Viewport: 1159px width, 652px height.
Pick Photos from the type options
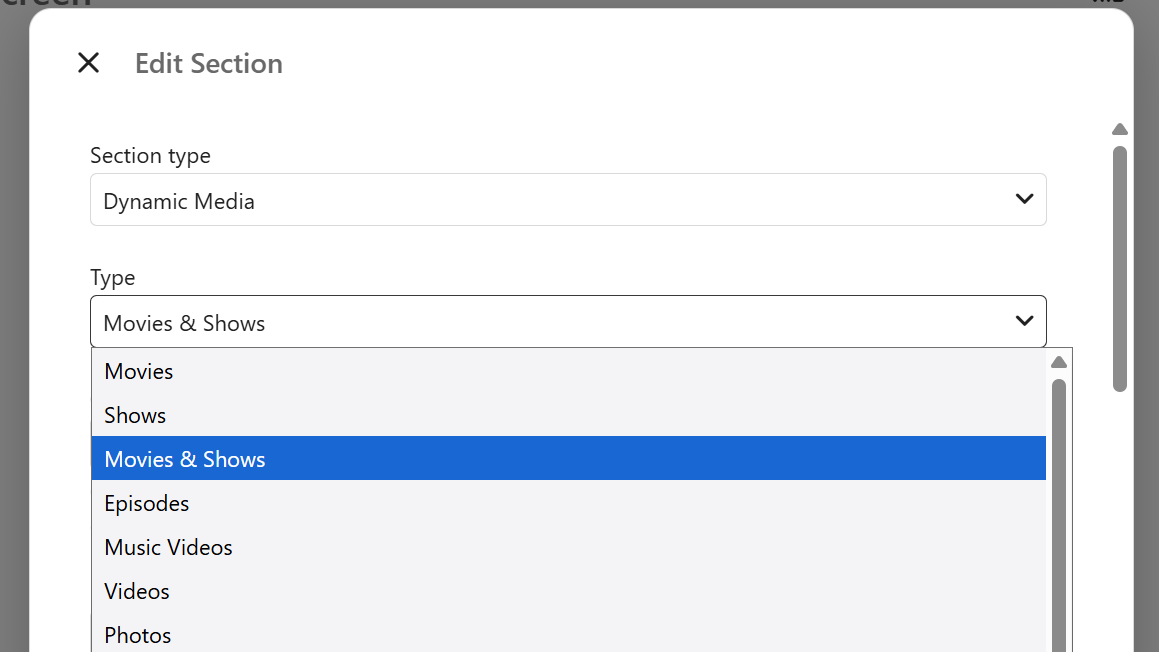pyautogui.click(x=568, y=634)
